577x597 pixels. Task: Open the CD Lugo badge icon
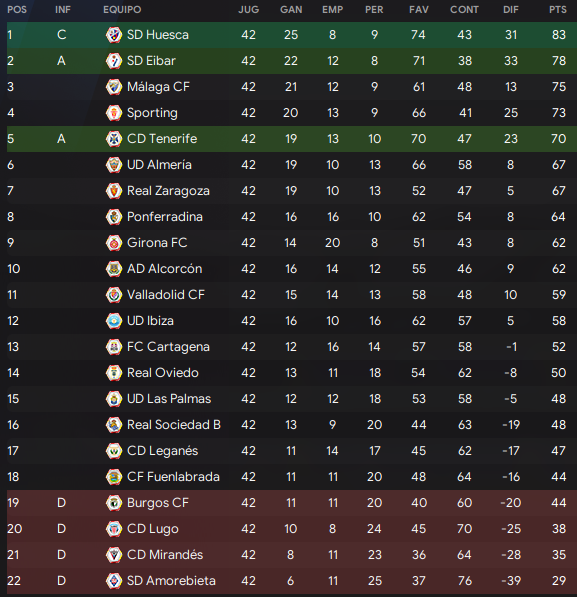[x=113, y=529]
